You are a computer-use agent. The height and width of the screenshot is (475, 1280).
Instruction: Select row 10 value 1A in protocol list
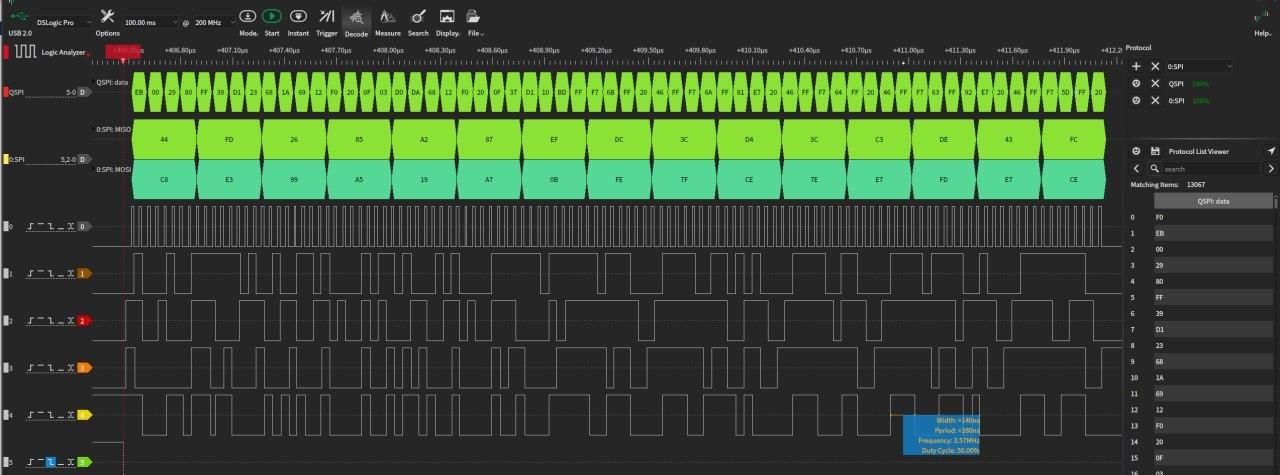click(1214, 377)
